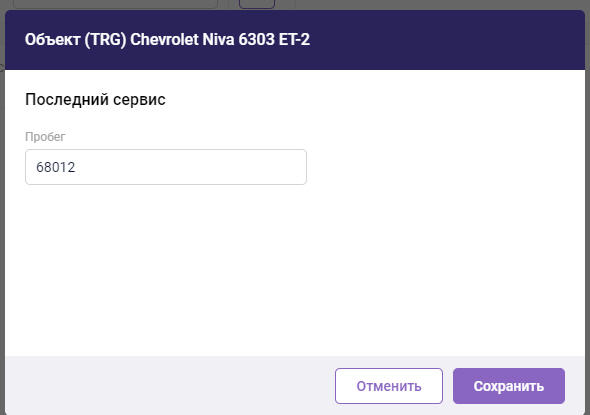Click the Сохранить button
The width and height of the screenshot is (590, 415).
click(x=509, y=386)
